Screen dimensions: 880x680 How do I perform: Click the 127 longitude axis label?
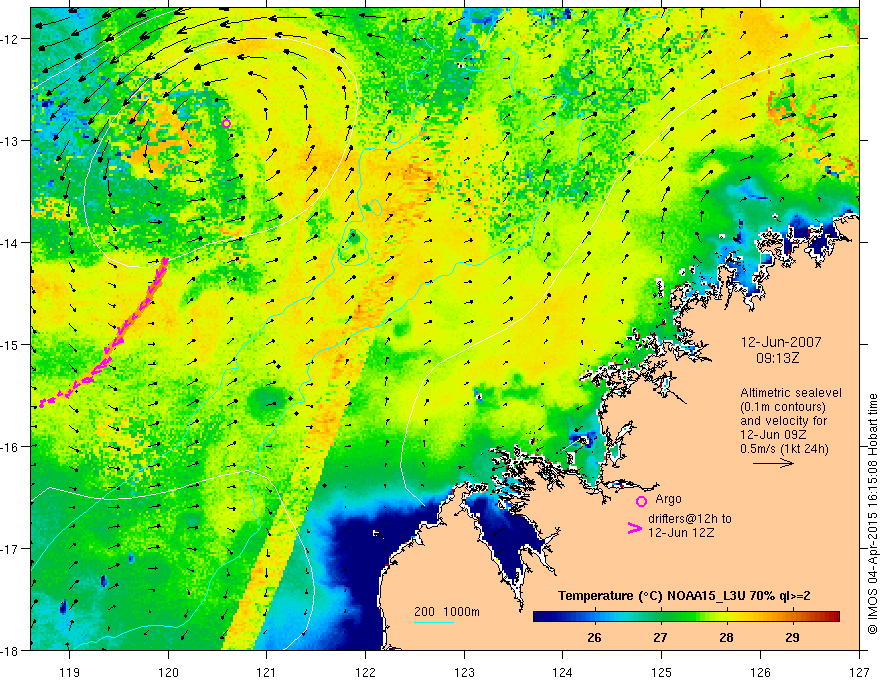coord(859,672)
